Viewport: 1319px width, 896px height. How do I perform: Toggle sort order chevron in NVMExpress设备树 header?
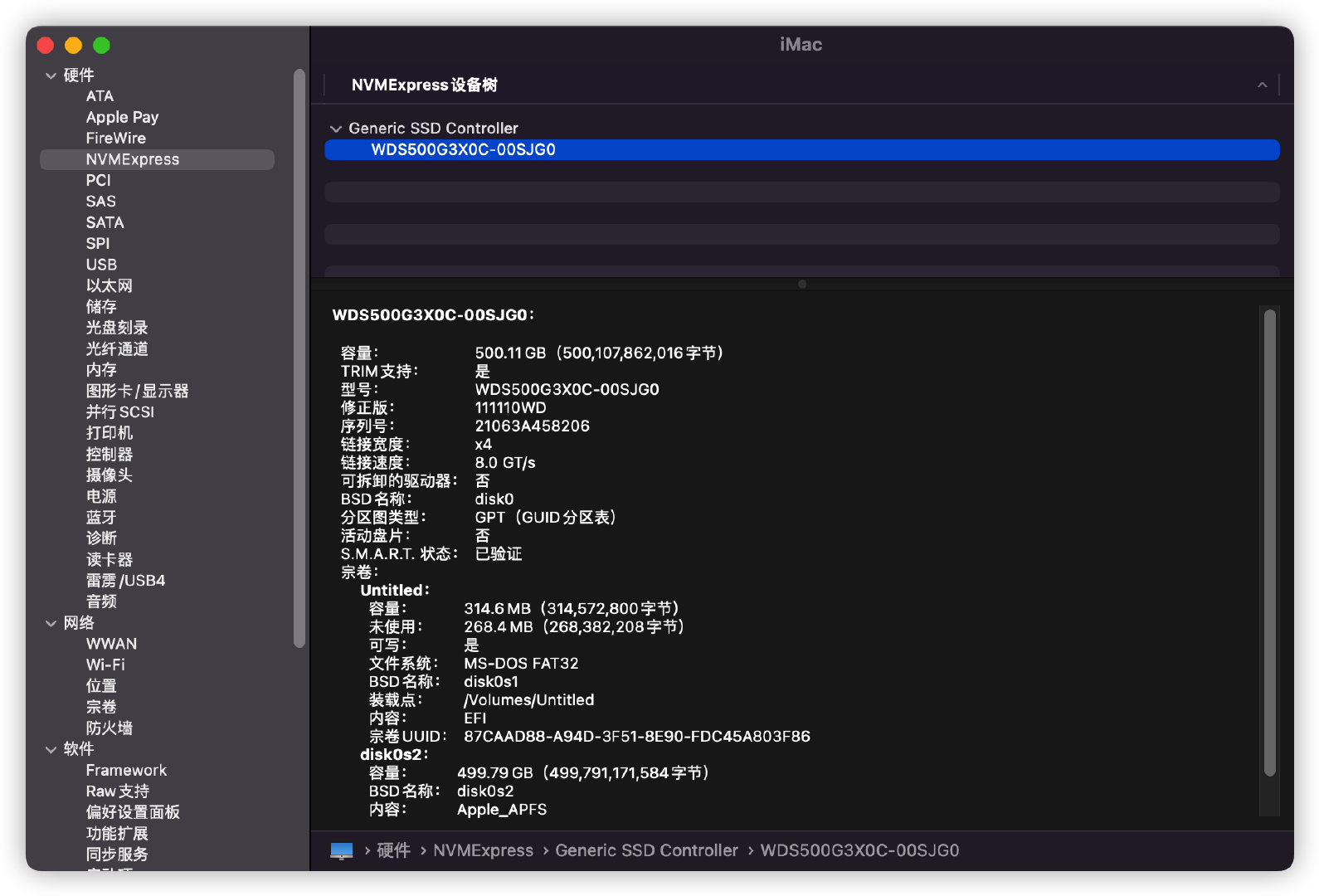(x=1262, y=85)
